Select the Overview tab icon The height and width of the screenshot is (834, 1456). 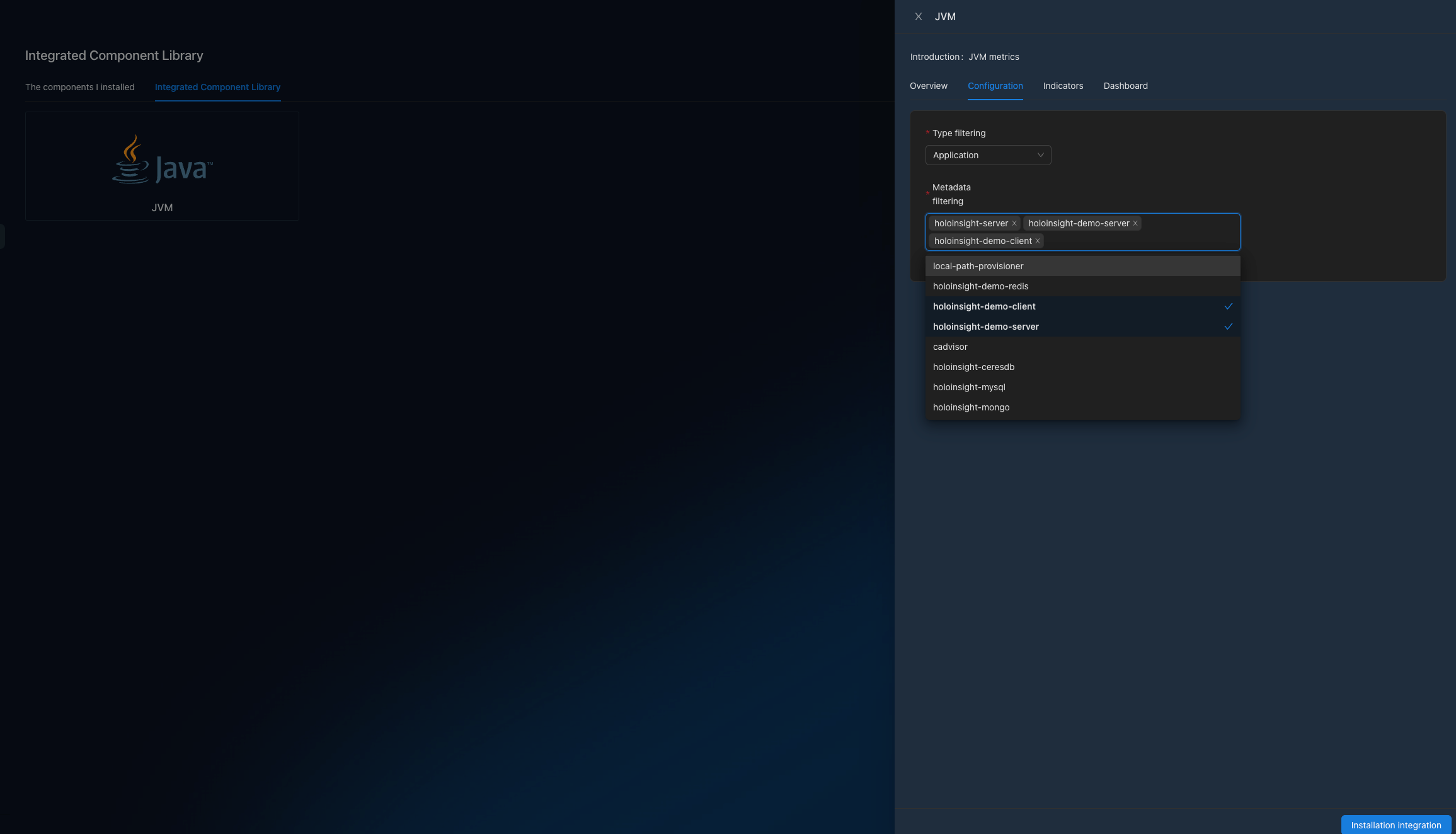pos(928,86)
